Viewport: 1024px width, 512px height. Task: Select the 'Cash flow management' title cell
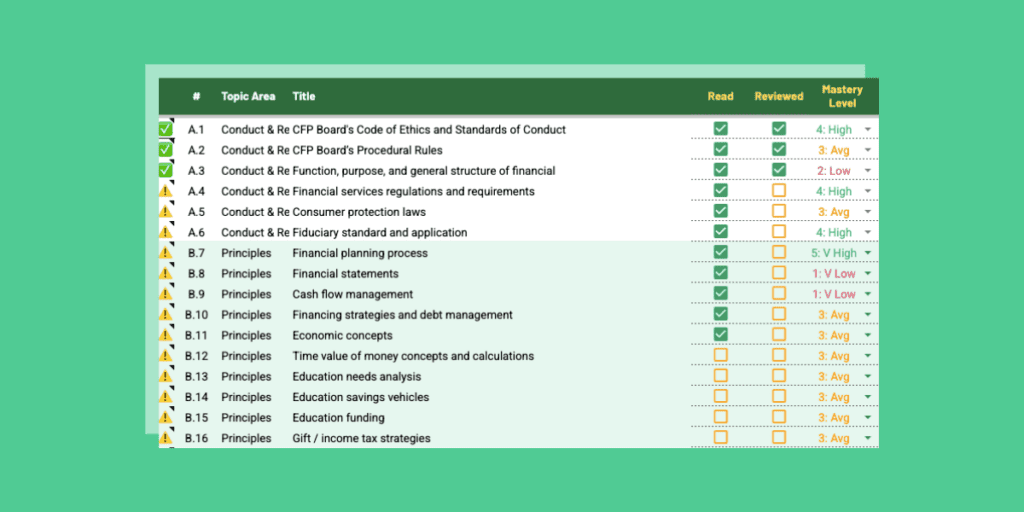pyautogui.click(x=353, y=294)
